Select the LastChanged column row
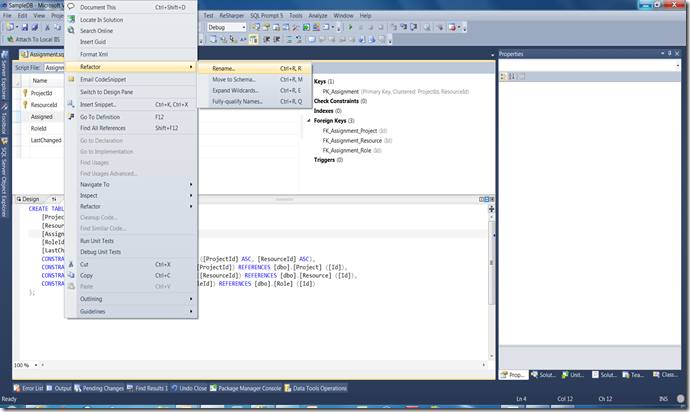 point(46,140)
